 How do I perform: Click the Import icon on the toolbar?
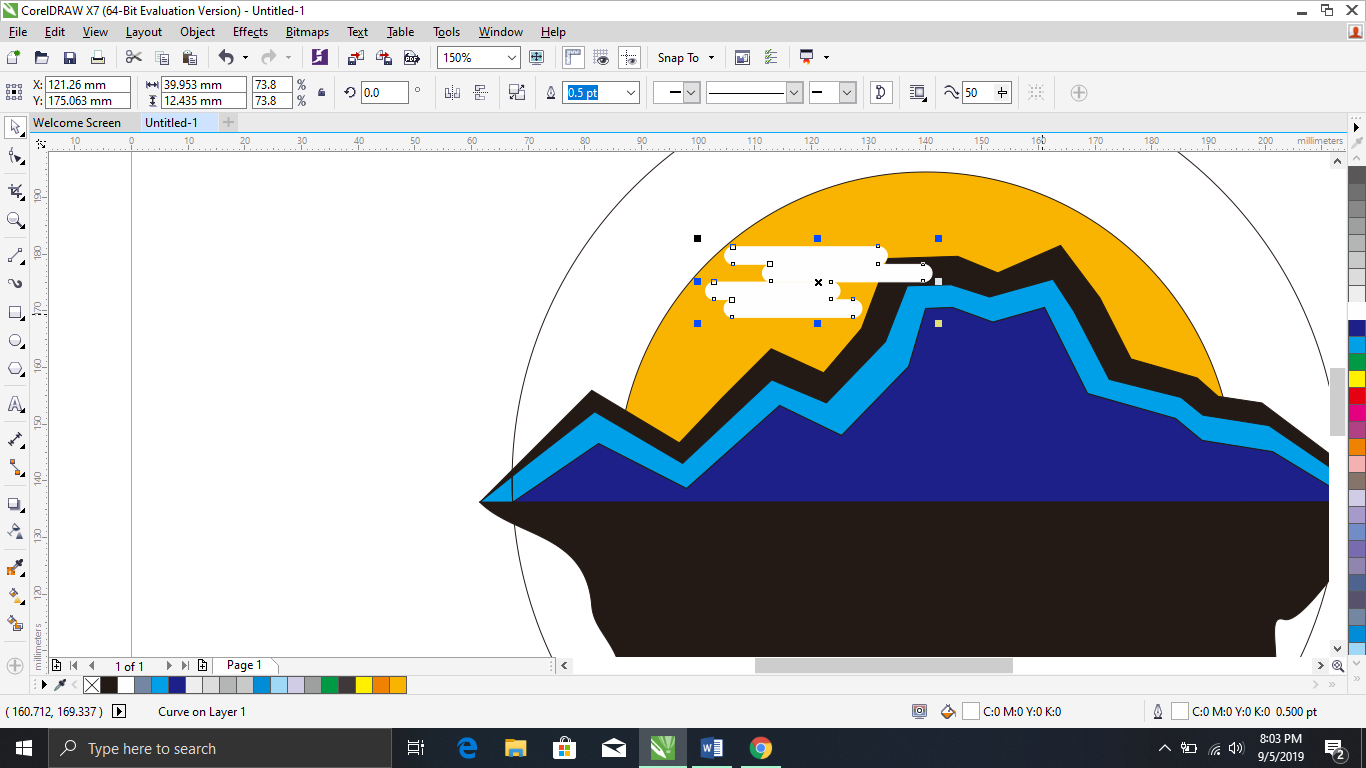coord(355,57)
